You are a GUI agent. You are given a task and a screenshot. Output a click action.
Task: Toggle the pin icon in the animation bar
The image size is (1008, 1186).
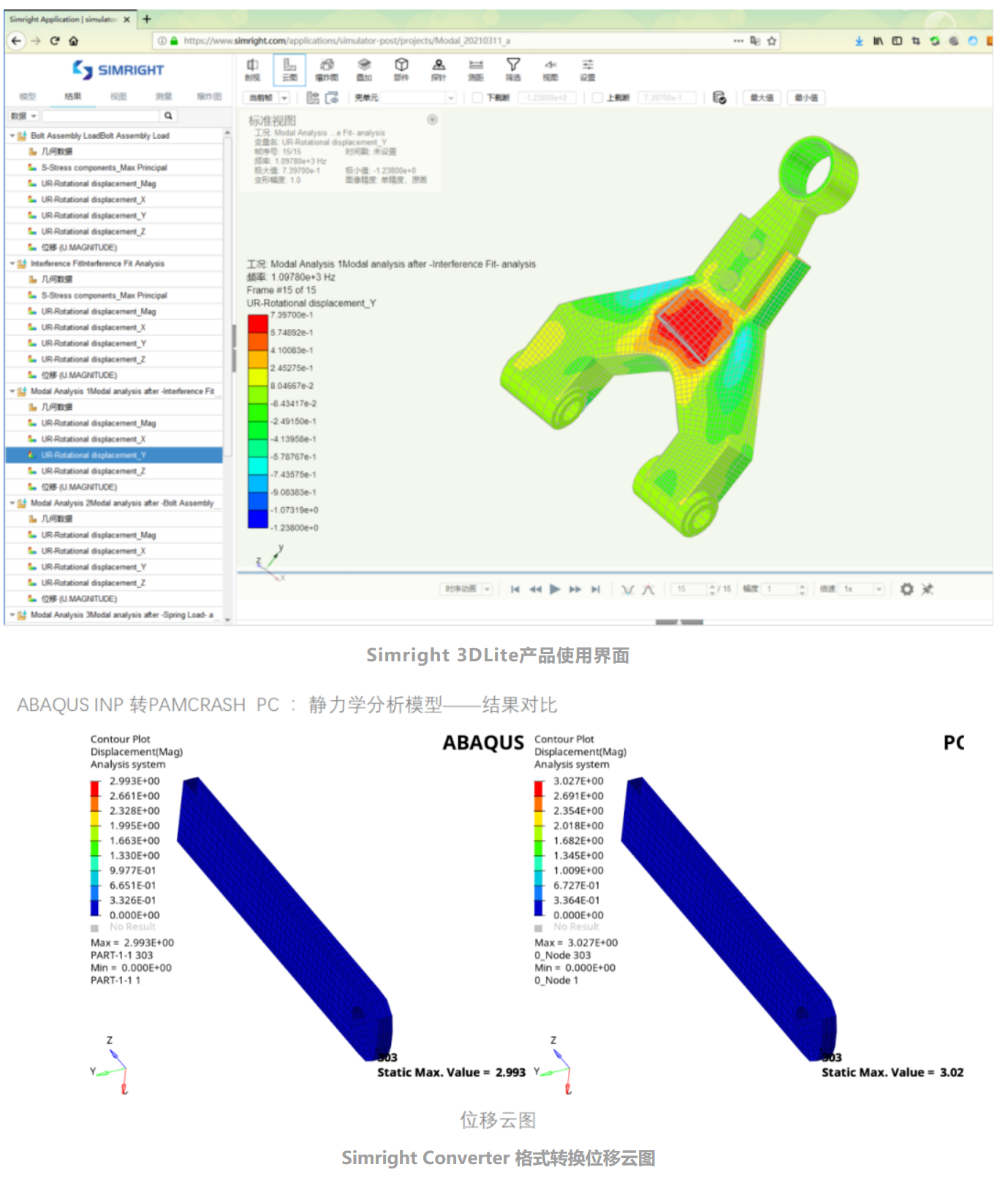click(928, 589)
